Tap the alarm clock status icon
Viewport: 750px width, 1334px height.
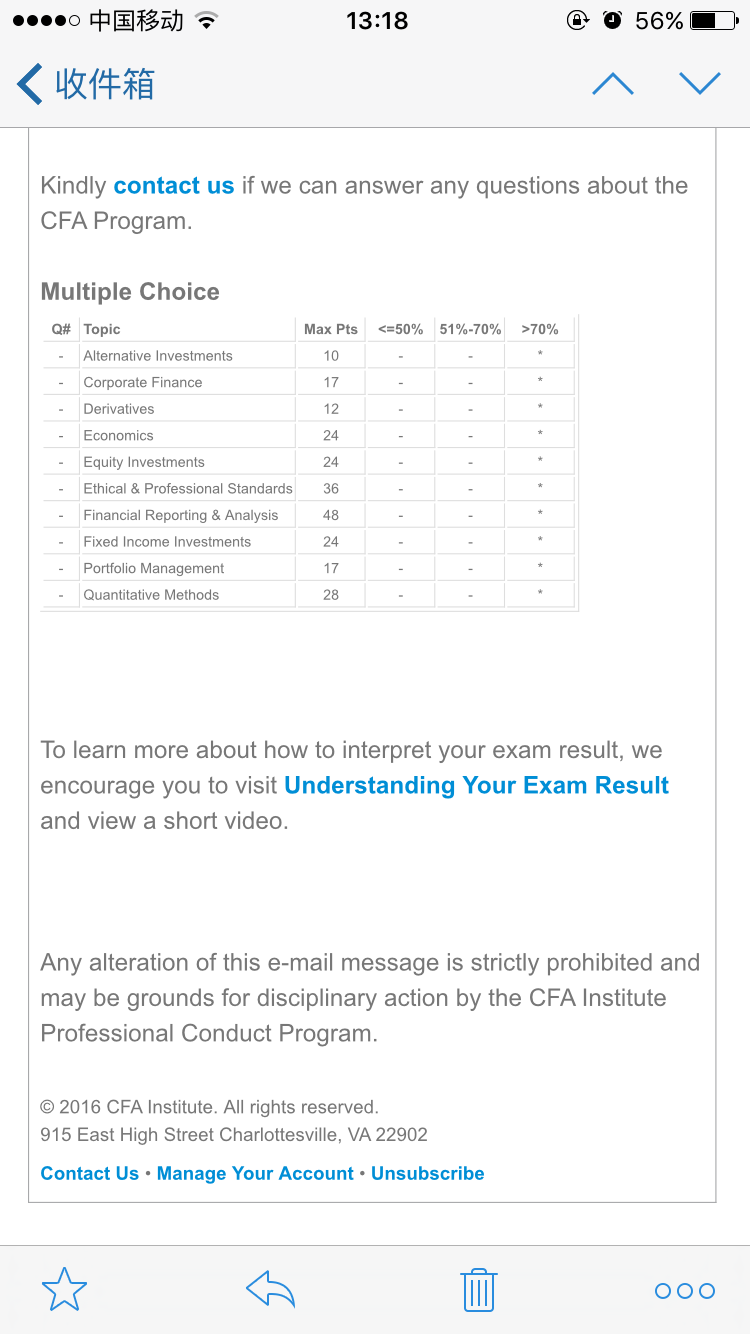coord(613,21)
